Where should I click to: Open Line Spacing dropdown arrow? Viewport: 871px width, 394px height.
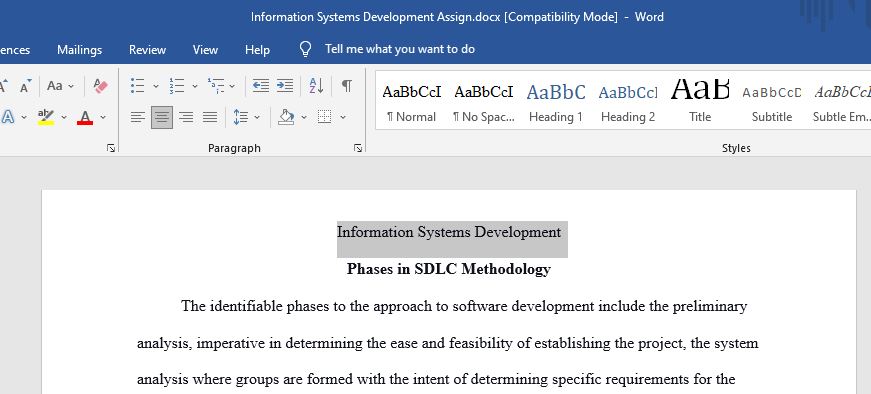(x=257, y=118)
